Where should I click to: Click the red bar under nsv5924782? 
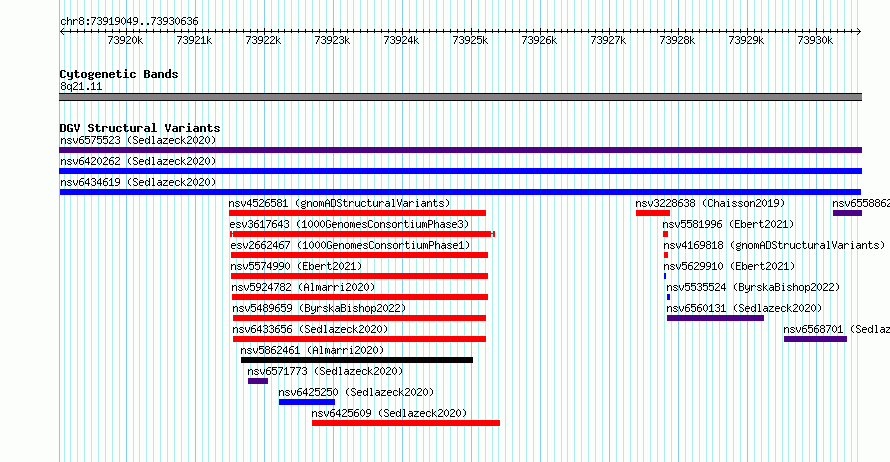click(x=360, y=297)
